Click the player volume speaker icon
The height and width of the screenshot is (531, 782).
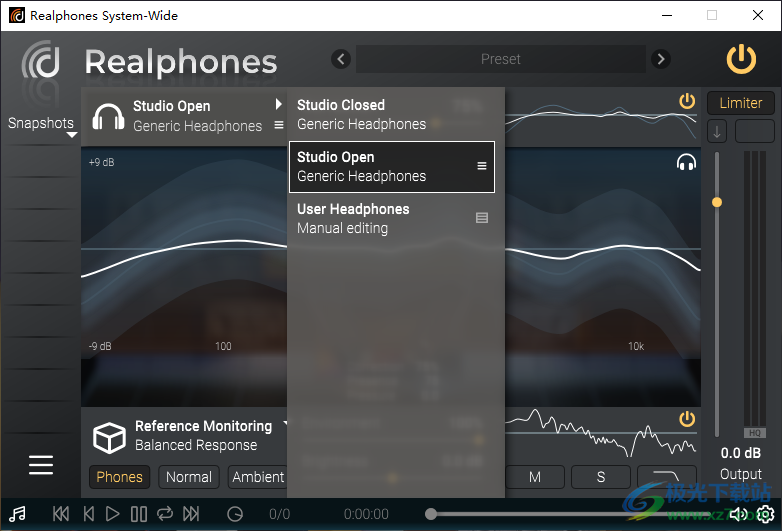click(739, 514)
